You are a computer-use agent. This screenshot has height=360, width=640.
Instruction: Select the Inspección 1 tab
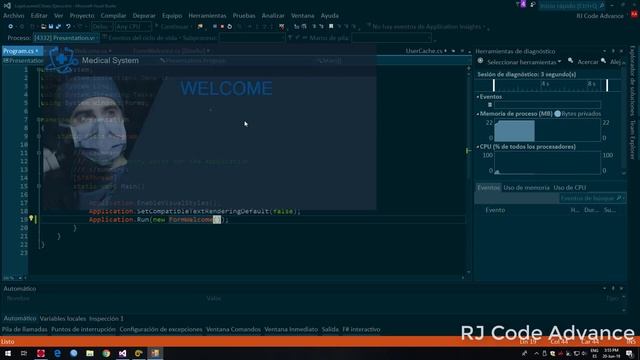click(106, 318)
